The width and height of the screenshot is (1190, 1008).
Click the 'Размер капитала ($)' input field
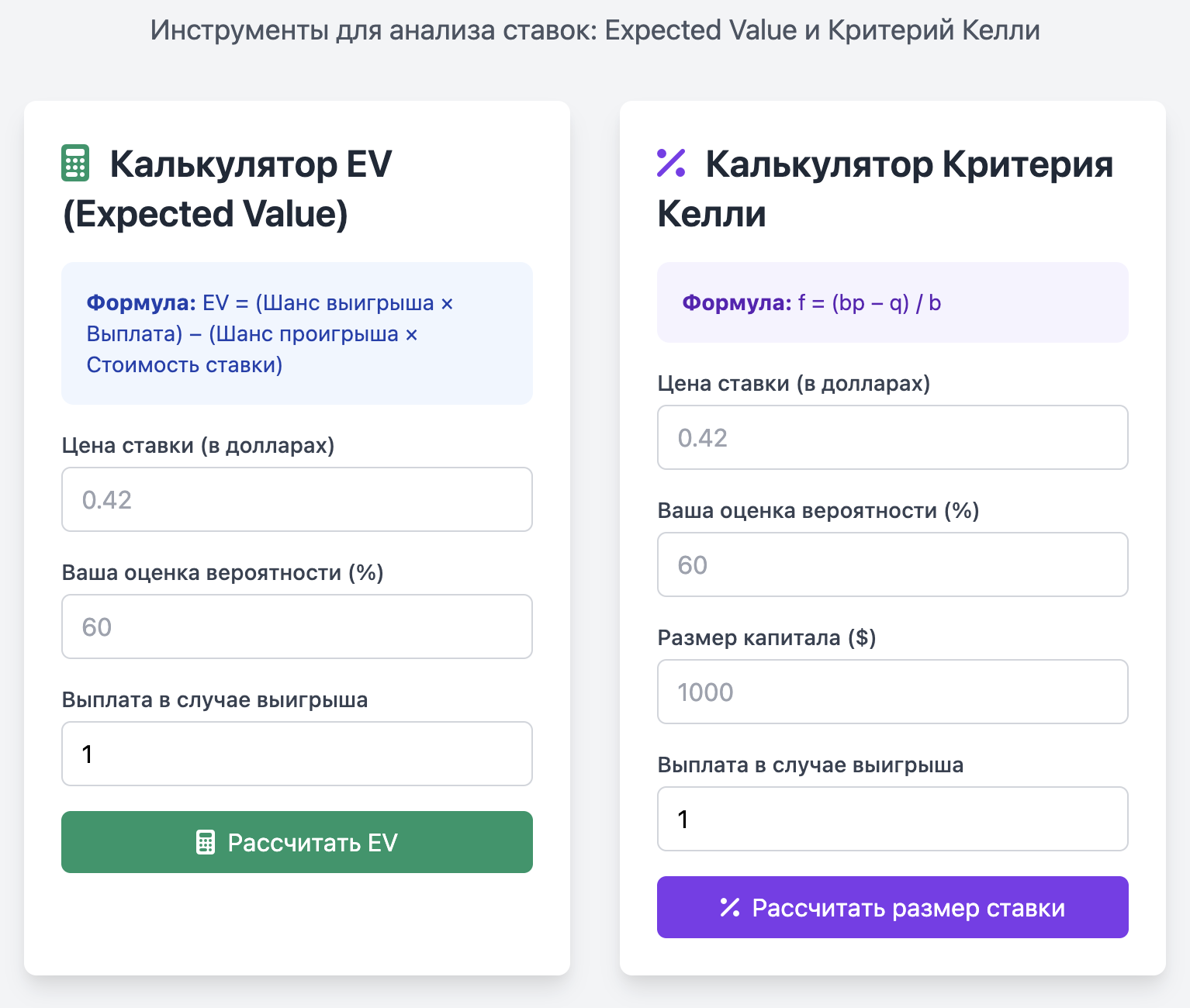892,692
